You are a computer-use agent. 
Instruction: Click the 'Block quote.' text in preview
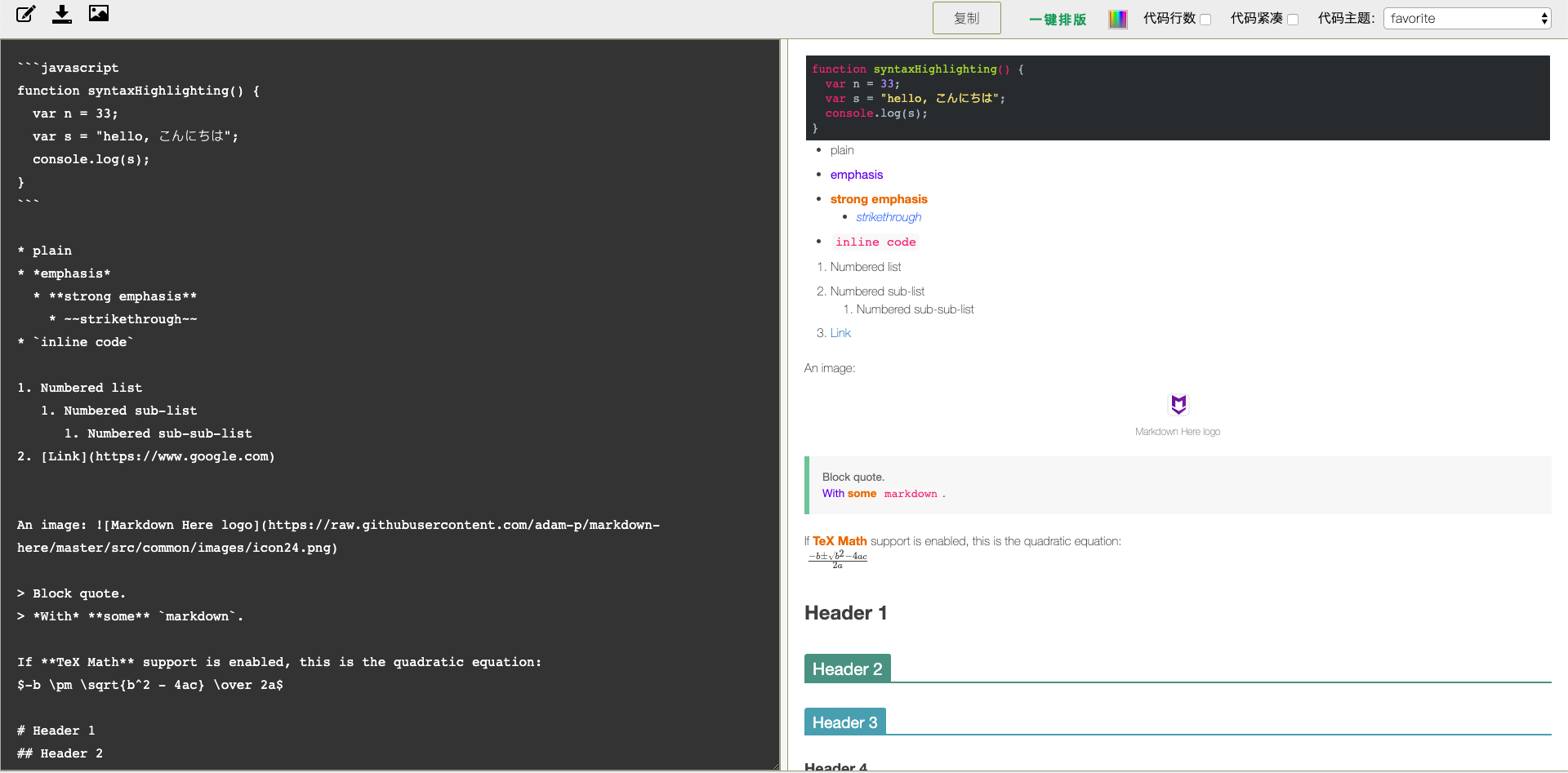pyautogui.click(x=853, y=477)
